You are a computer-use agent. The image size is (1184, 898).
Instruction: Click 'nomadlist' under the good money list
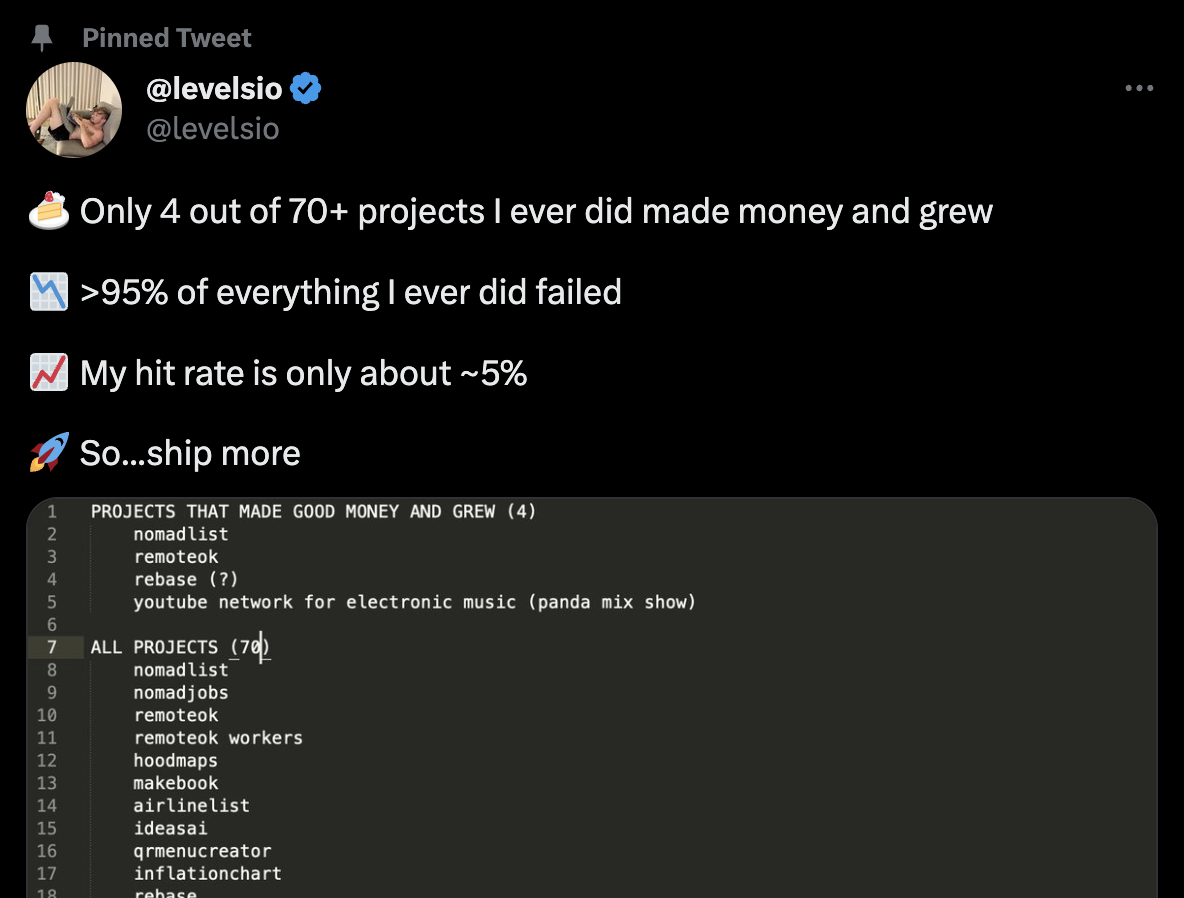(181, 533)
